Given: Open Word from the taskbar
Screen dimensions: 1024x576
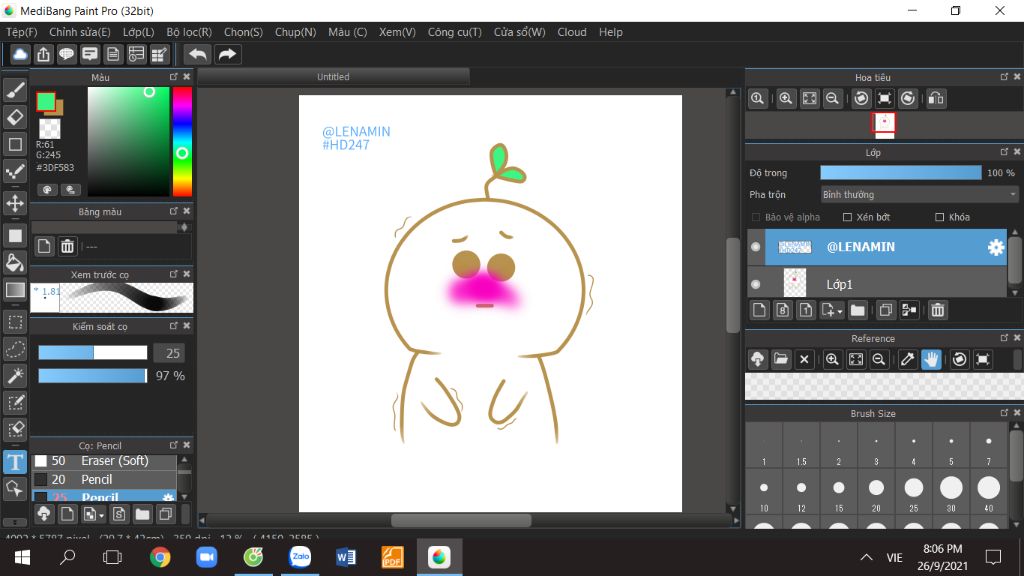Looking at the screenshot, I should (x=345, y=557).
